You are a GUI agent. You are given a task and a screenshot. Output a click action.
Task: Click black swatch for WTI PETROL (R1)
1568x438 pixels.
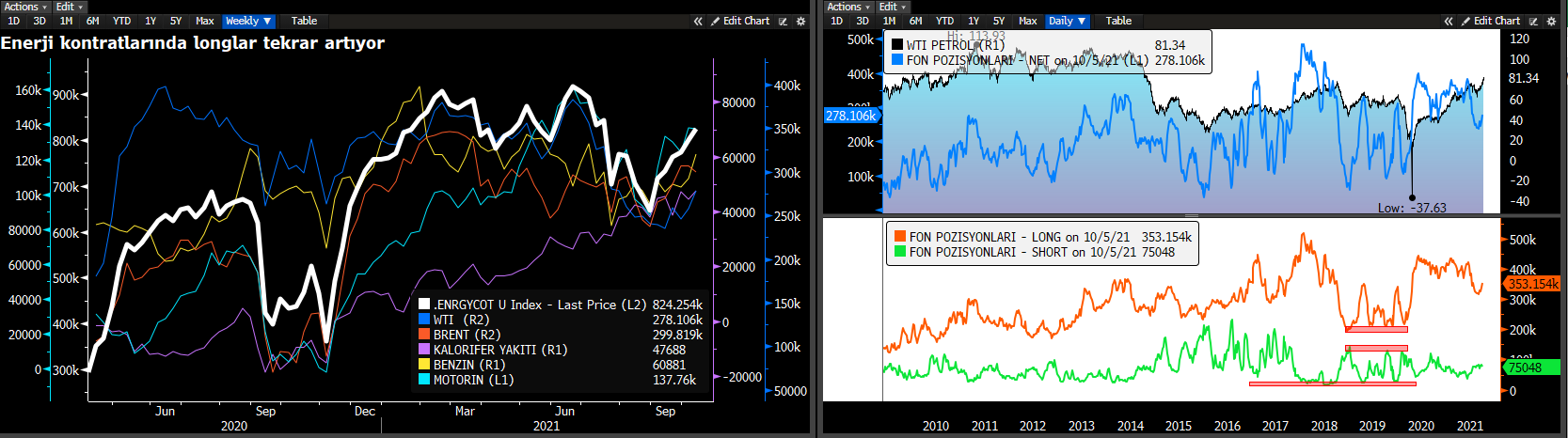click(x=897, y=44)
